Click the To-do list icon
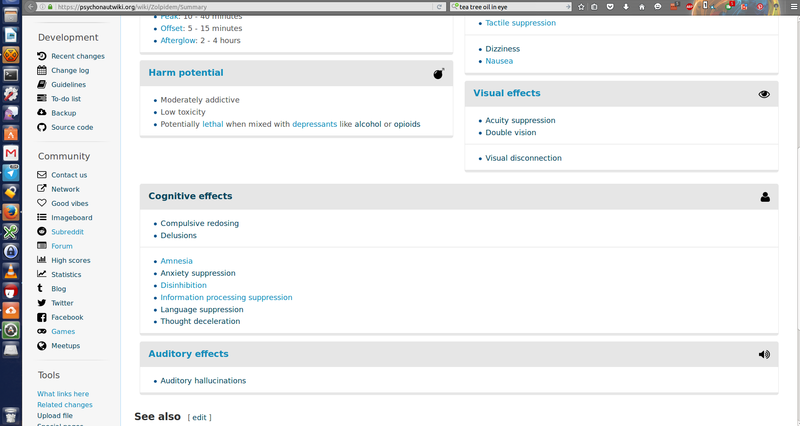 tap(42, 98)
